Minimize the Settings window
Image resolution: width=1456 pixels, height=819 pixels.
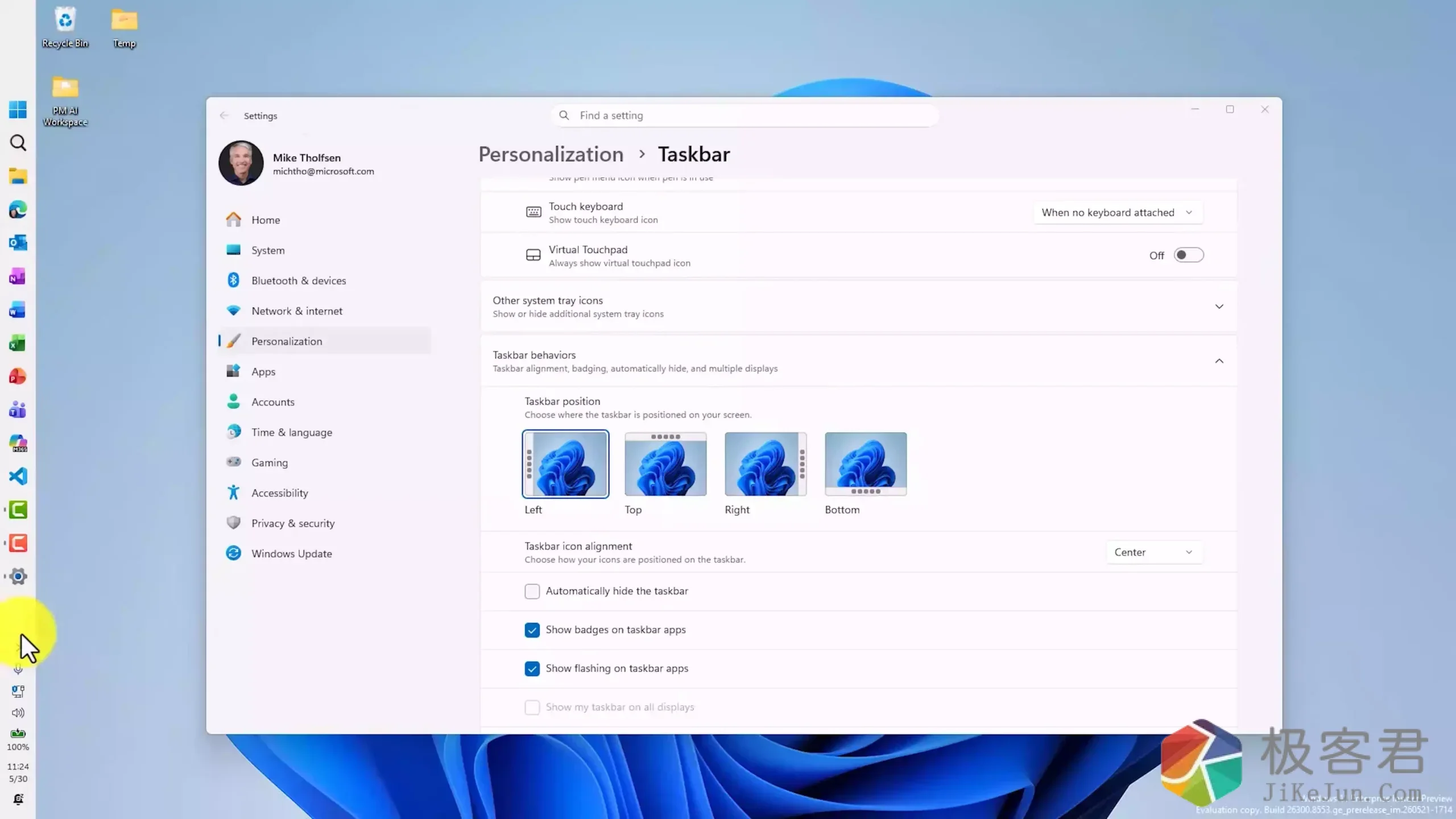pyautogui.click(x=1195, y=109)
